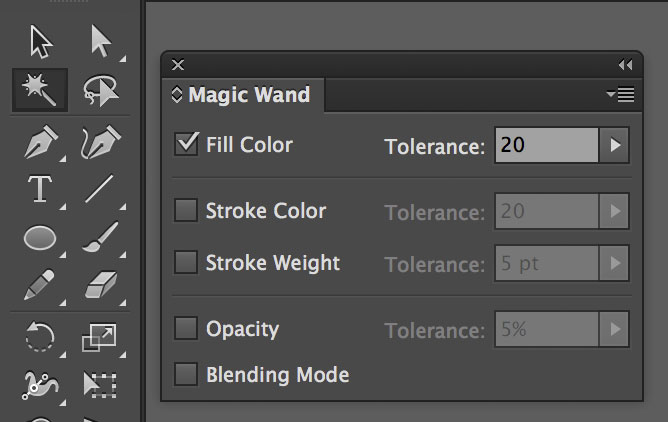Select the Line Segment tool
Viewport: 668px width, 422px height.
pyautogui.click(x=99, y=189)
